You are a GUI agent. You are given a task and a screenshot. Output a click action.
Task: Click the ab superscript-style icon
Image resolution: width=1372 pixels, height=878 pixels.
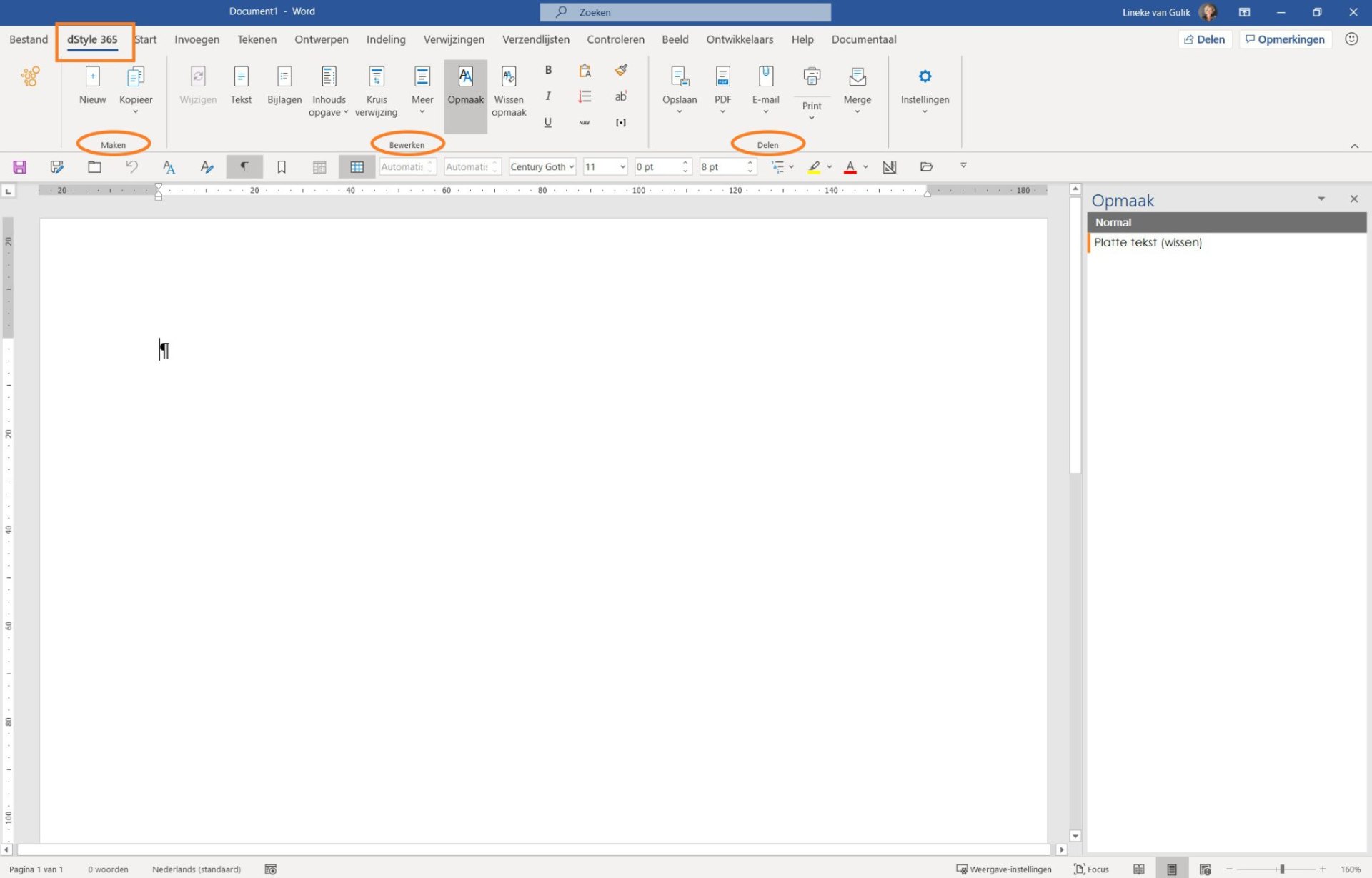tap(621, 96)
